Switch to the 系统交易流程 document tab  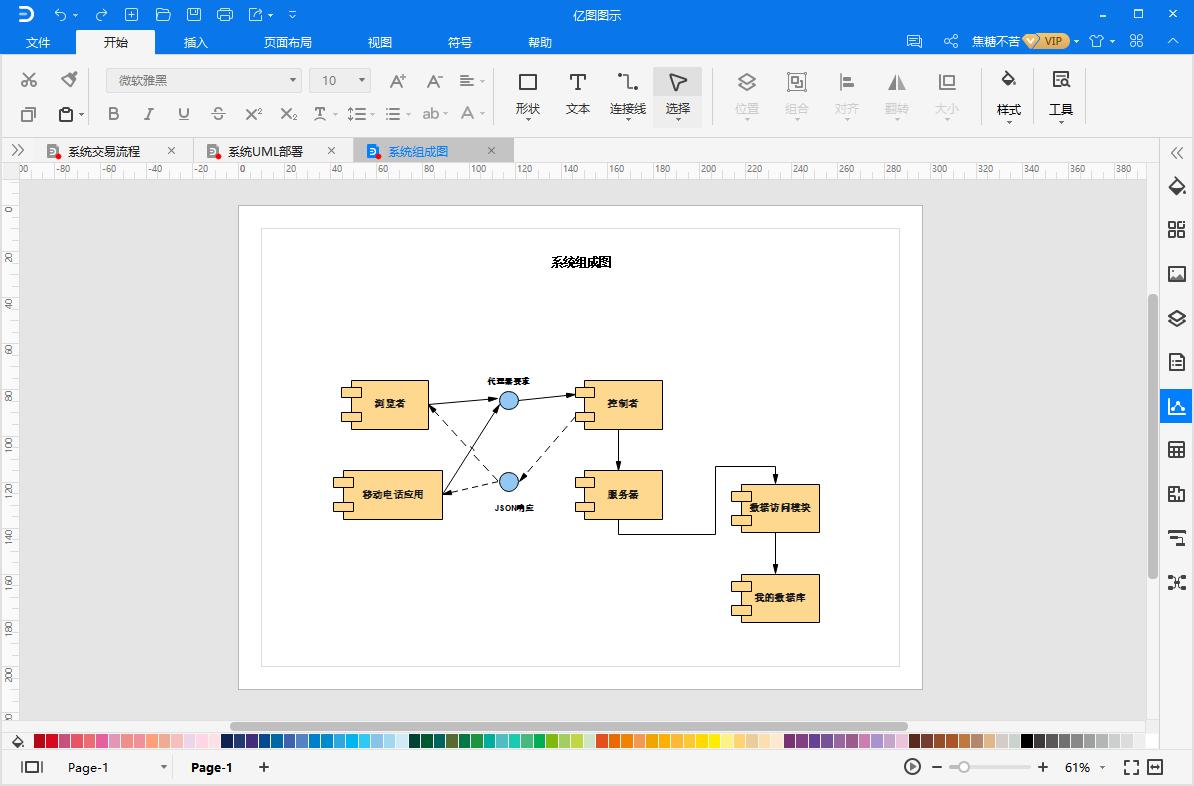(104, 151)
